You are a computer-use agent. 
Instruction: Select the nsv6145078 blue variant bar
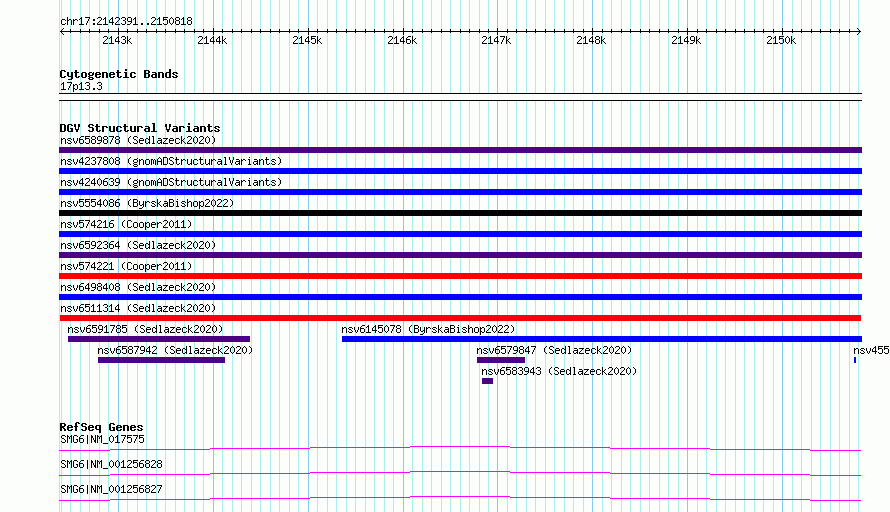(602, 339)
